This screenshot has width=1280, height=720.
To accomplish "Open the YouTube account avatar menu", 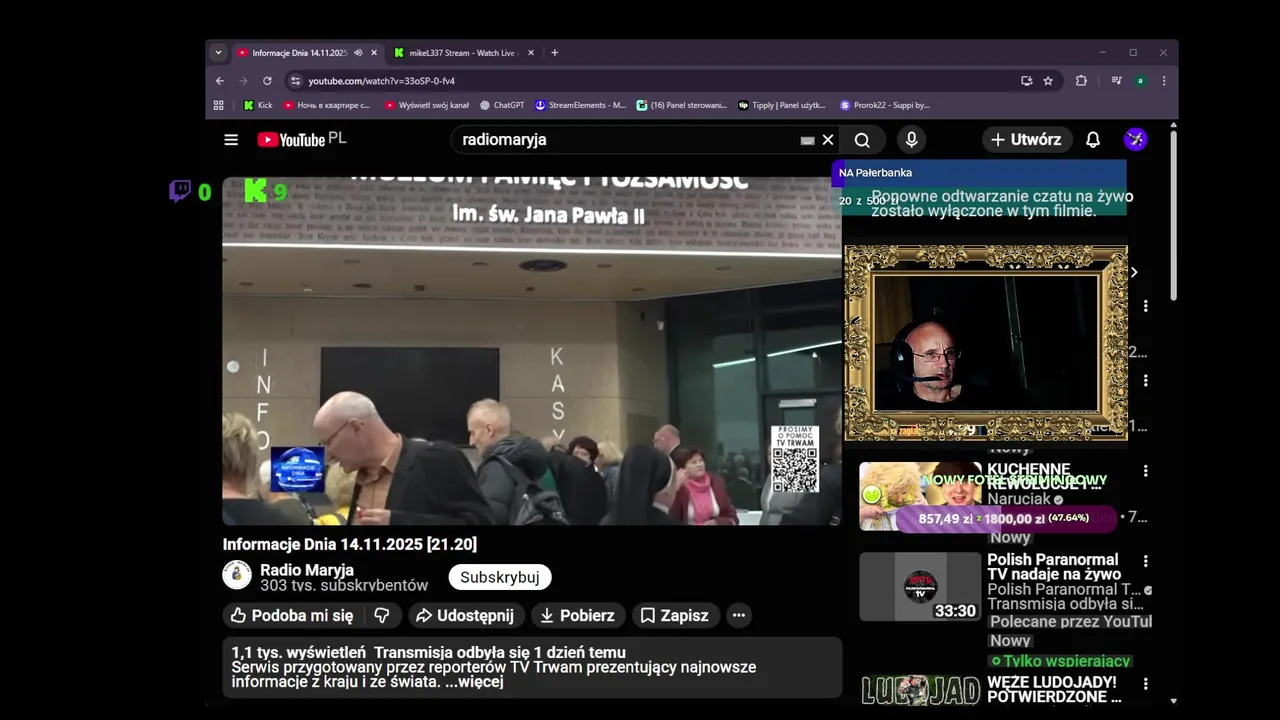I will pos(1135,140).
